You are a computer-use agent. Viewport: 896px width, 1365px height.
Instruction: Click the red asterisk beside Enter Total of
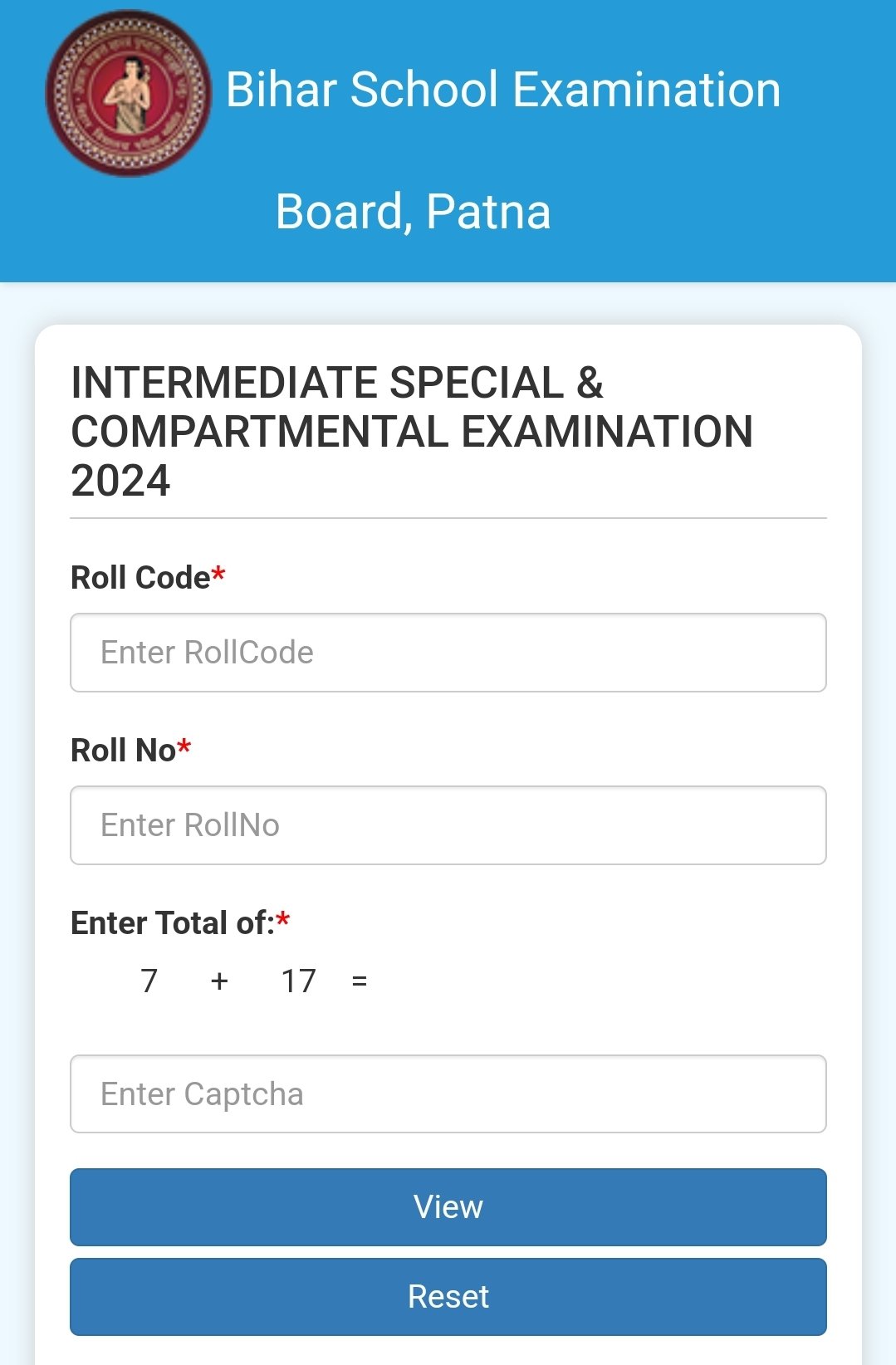point(283,920)
